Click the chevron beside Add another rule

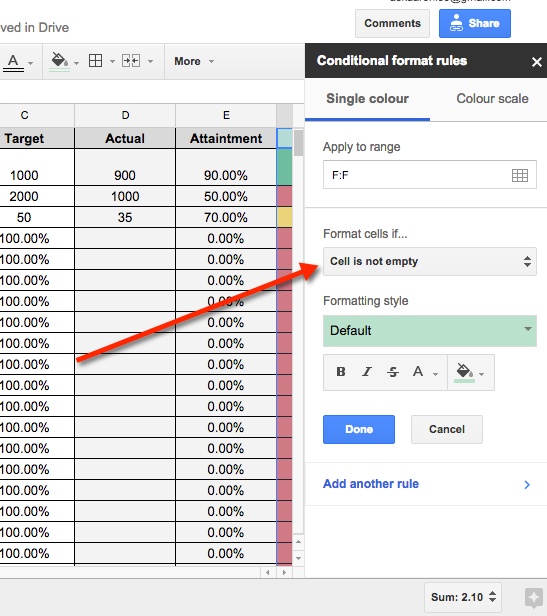click(x=527, y=484)
